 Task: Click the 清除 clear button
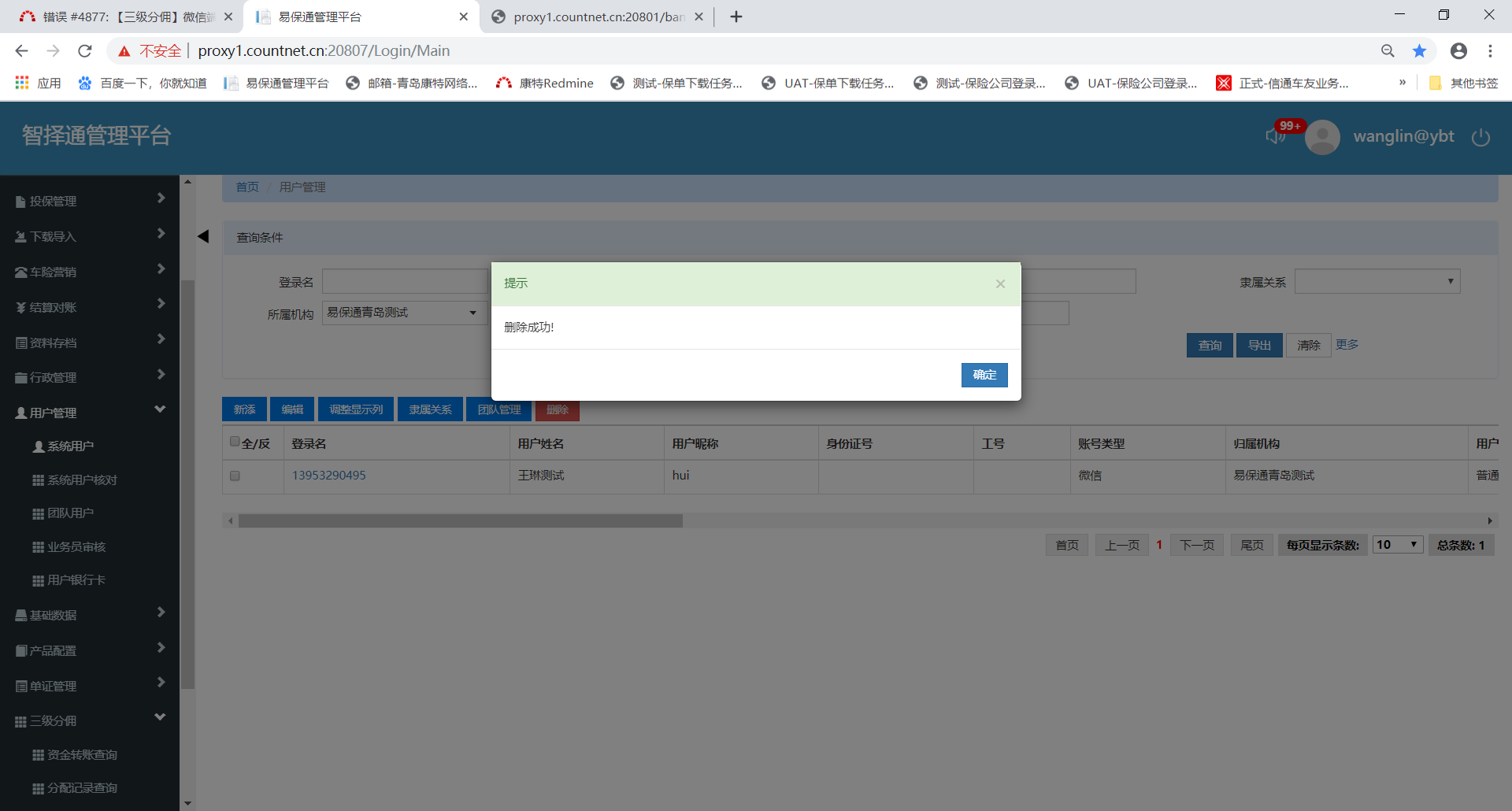tap(1309, 345)
